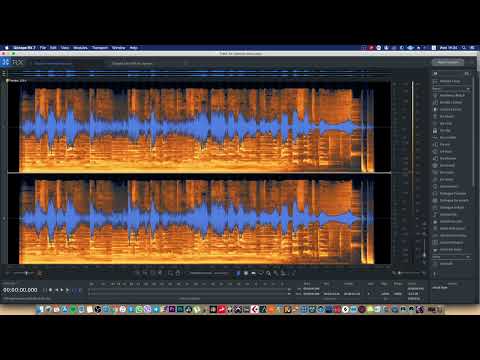Open the Dialogue Contour module

tap(452, 193)
